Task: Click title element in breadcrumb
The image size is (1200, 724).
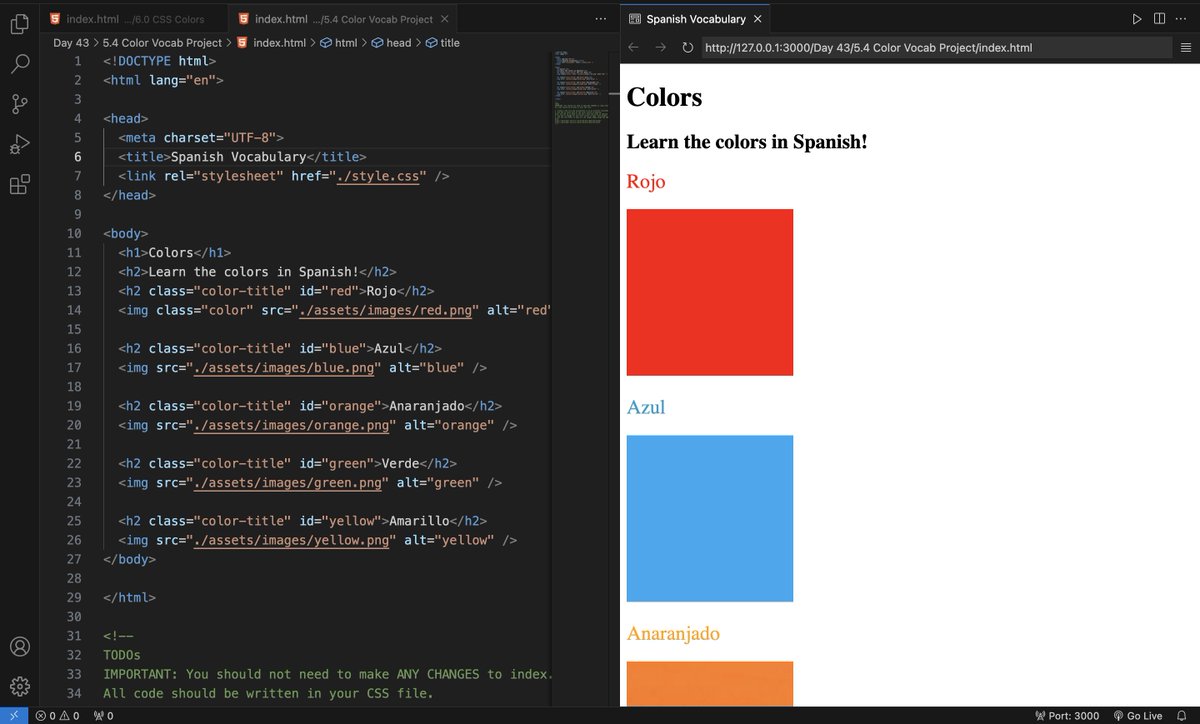Action: tap(442, 43)
